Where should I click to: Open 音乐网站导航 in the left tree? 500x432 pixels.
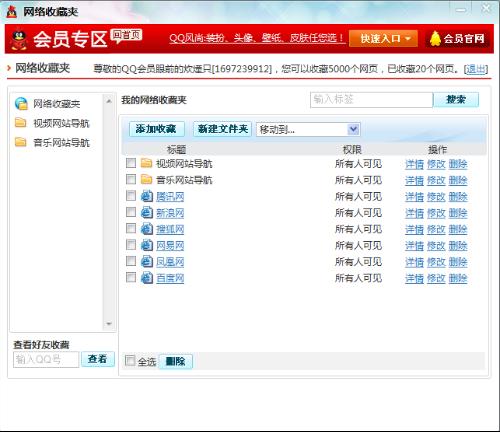point(61,143)
